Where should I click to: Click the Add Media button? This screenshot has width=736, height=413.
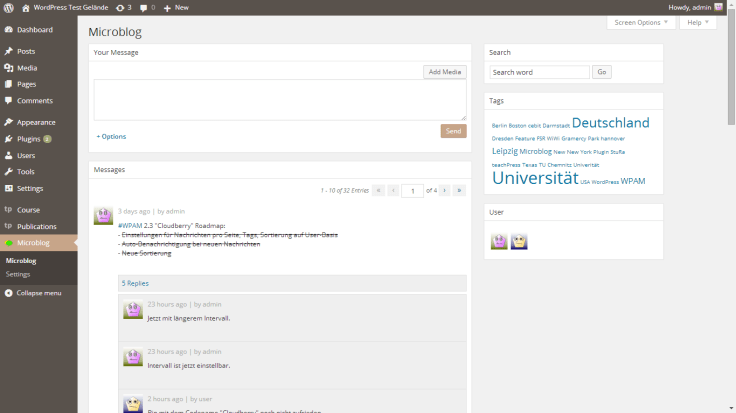[445, 72]
